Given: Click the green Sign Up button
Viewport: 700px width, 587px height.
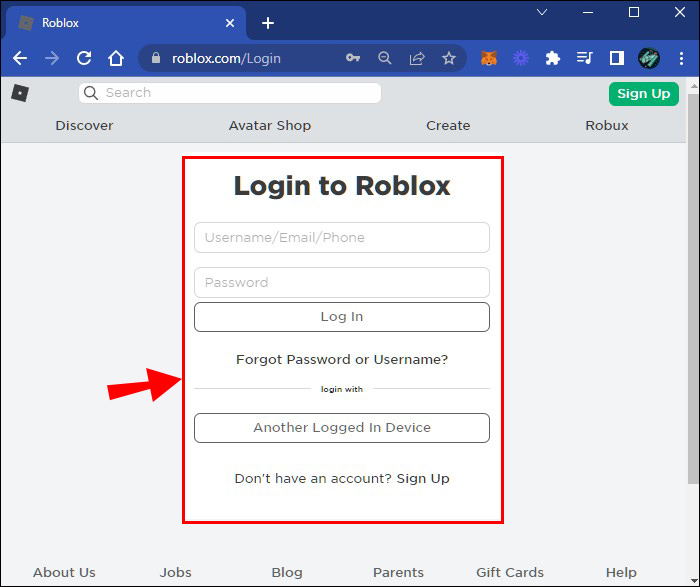Looking at the screenshot, I should (644, 94).
